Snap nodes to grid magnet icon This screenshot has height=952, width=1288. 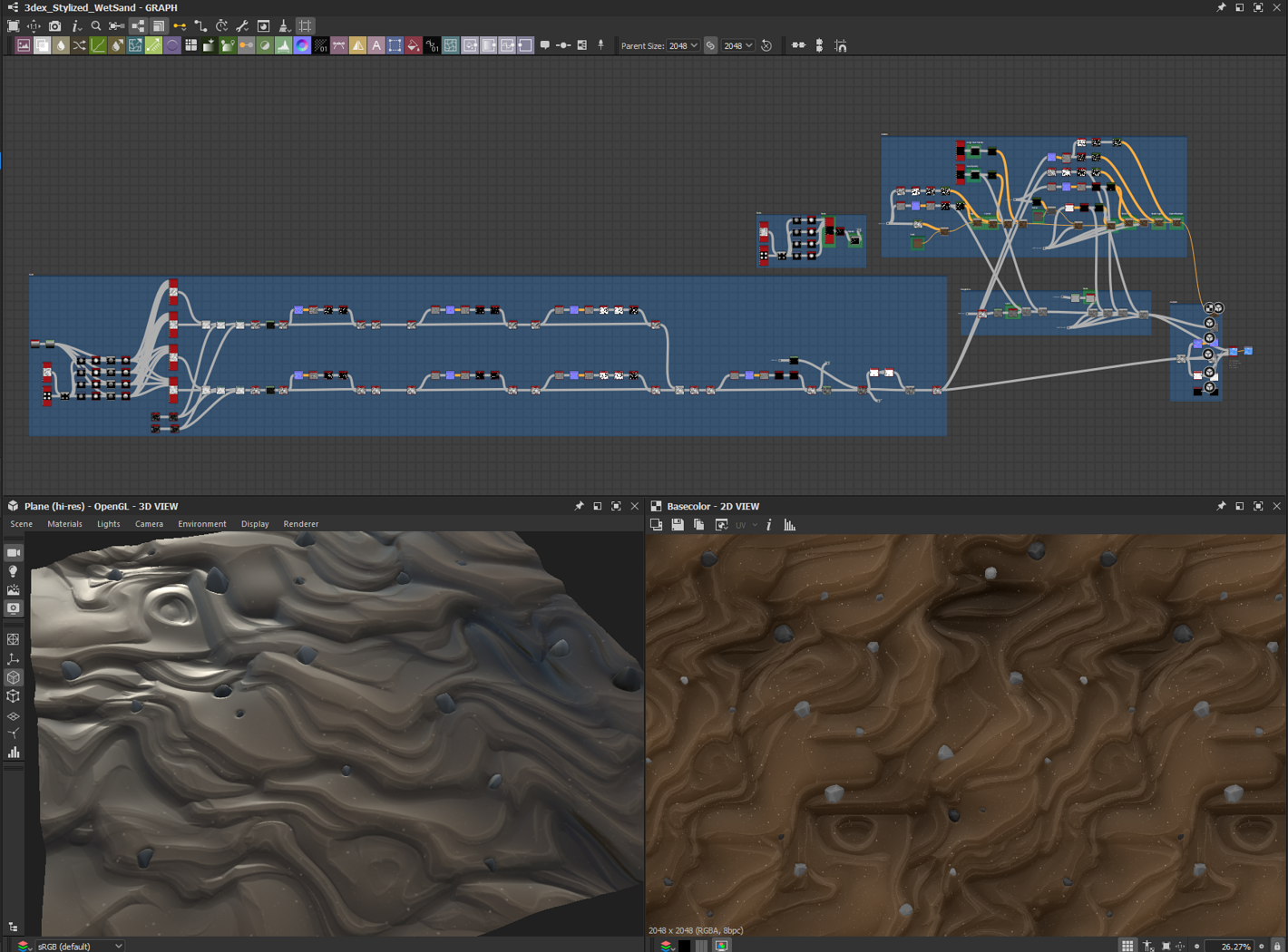[x=841, y=45]
